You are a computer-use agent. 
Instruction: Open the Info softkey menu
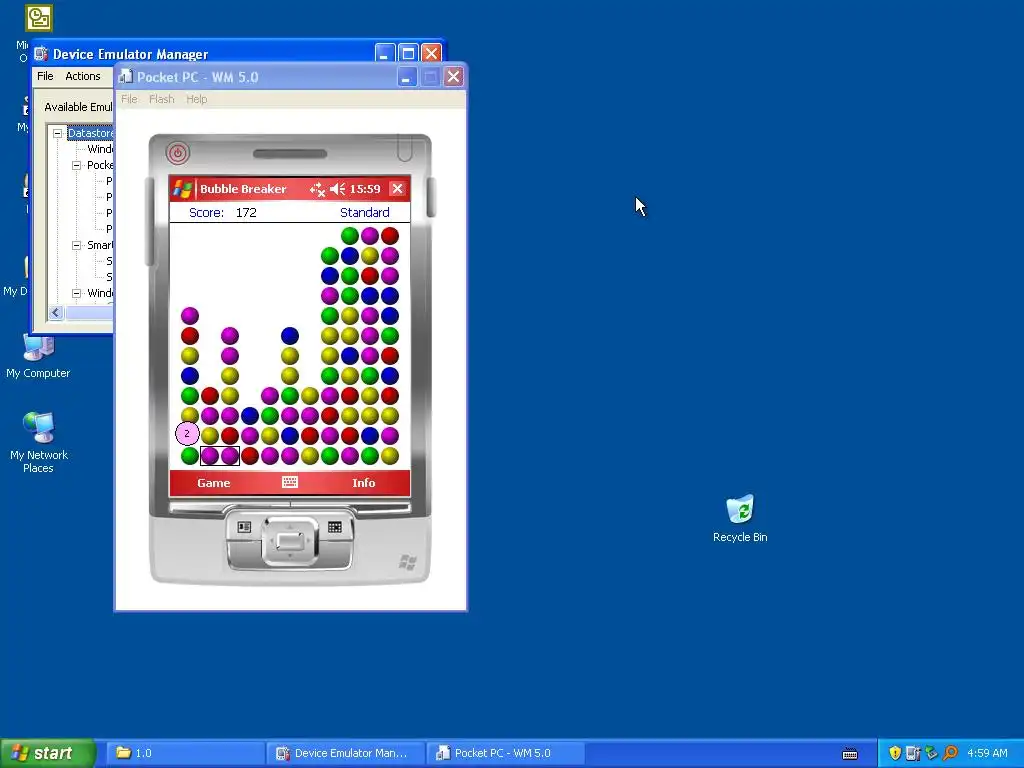point(364,483)
